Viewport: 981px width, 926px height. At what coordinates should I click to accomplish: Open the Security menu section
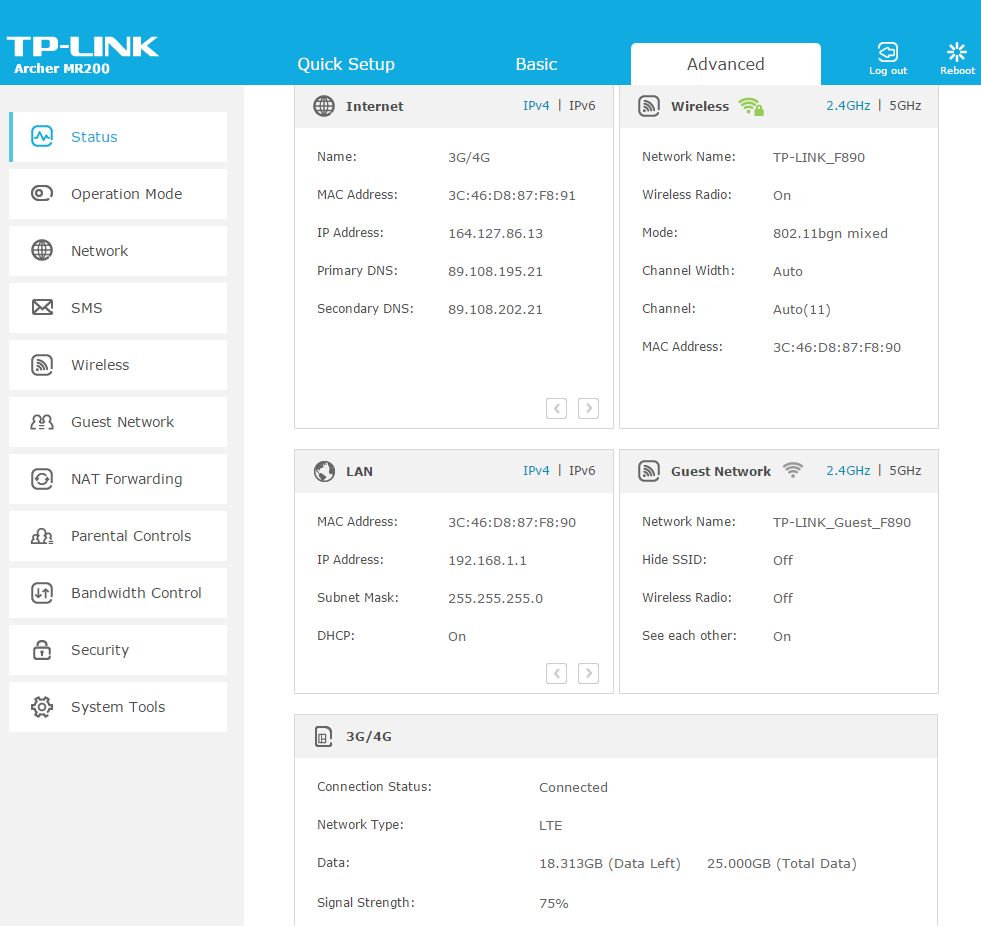(x=118, y=649)
